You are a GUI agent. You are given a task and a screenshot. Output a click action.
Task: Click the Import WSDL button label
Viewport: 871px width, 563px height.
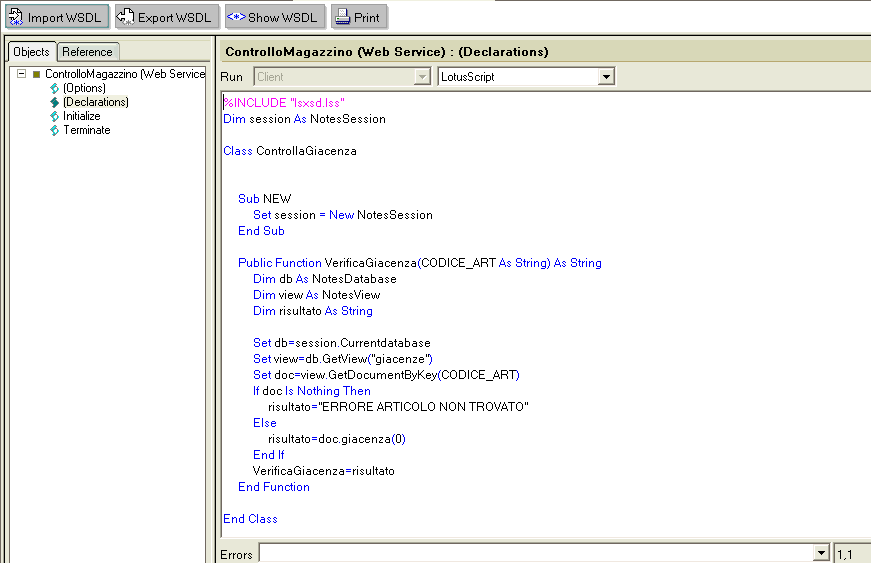point(64,18)
